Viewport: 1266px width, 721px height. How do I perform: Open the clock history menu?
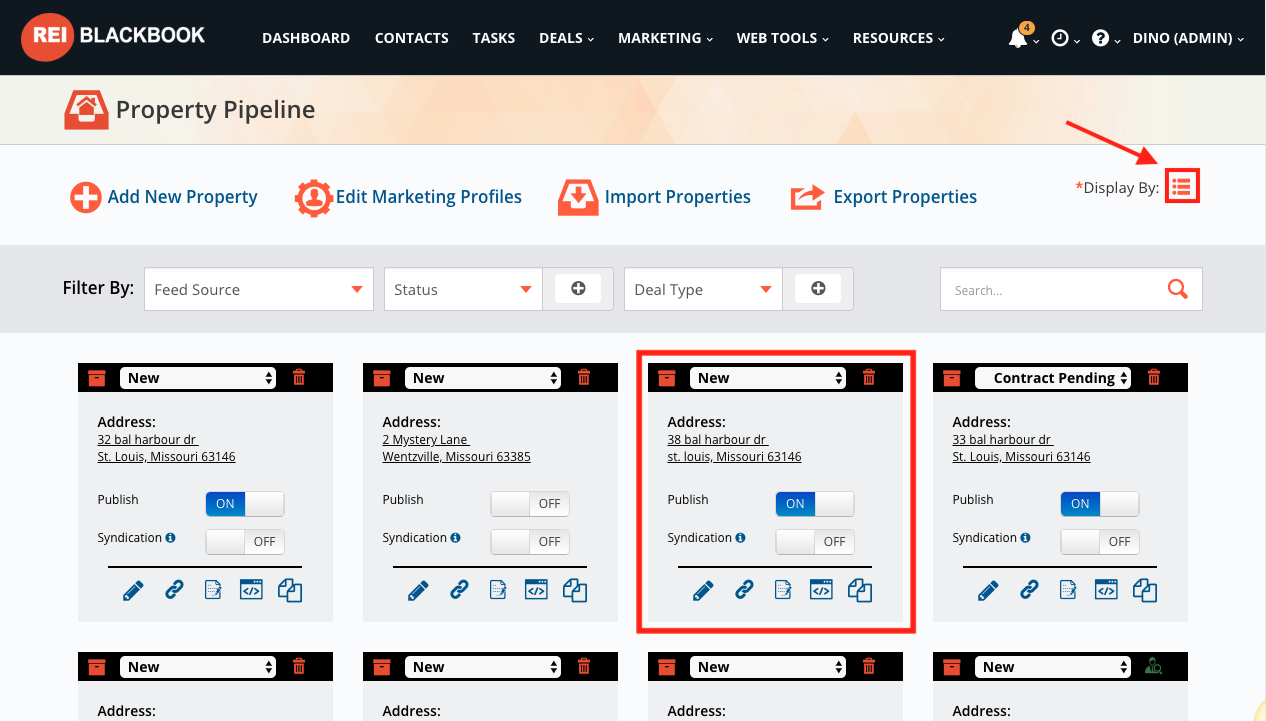1060,39
